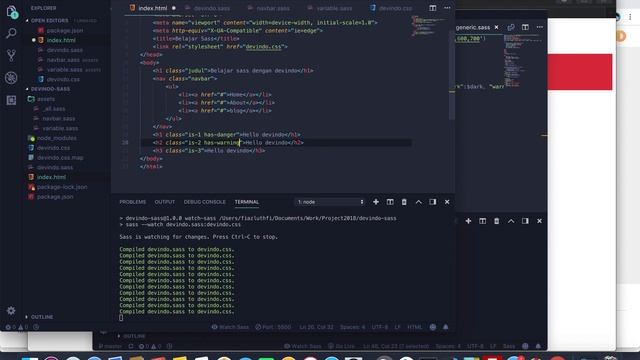The height and width of the screenshot is (360, 640).
Task: Click Go Live in back window status bar
Action: tap(342, 346)
